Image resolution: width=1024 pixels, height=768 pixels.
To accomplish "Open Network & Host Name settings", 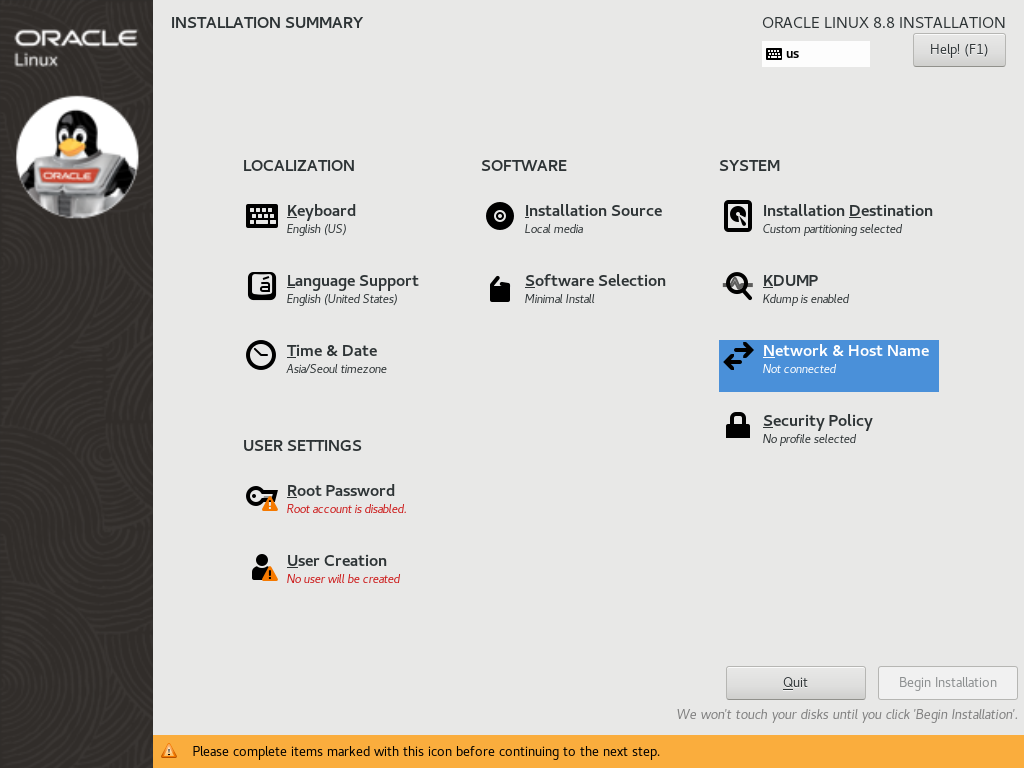I will click(x=845, y=351).
